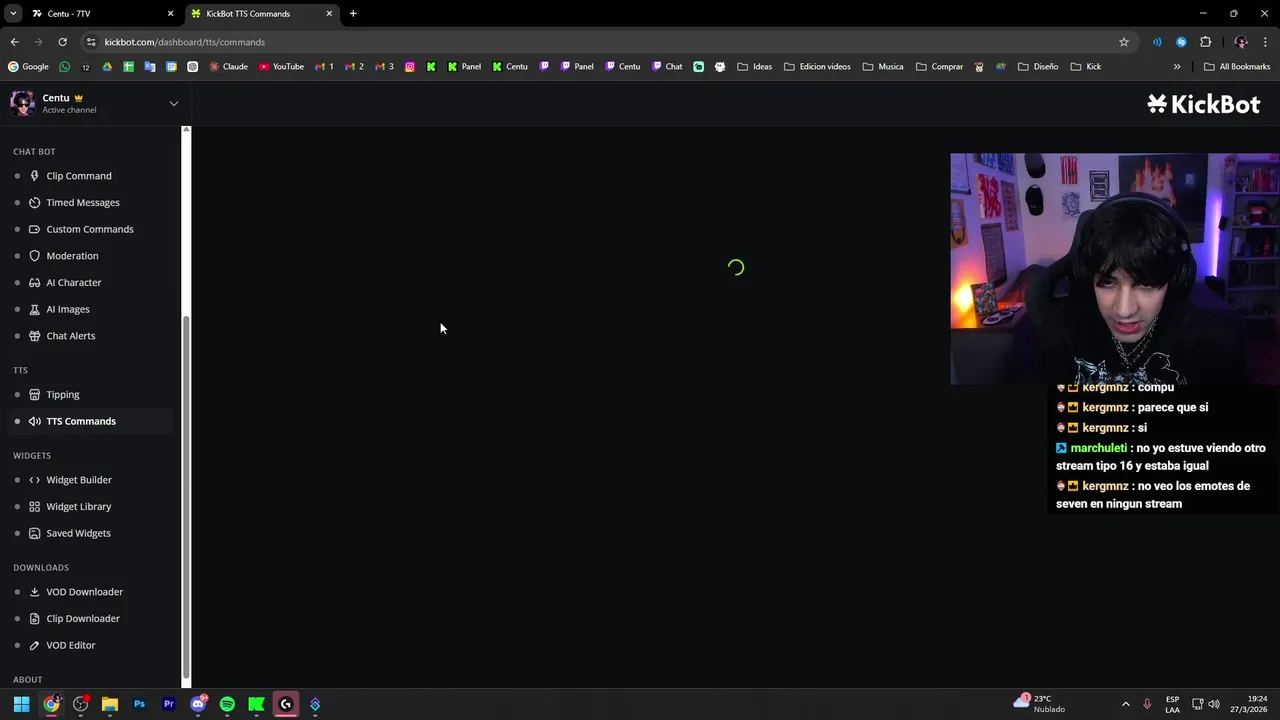Open the Google bookmark

pyautogui.click(x=28, y=67)
